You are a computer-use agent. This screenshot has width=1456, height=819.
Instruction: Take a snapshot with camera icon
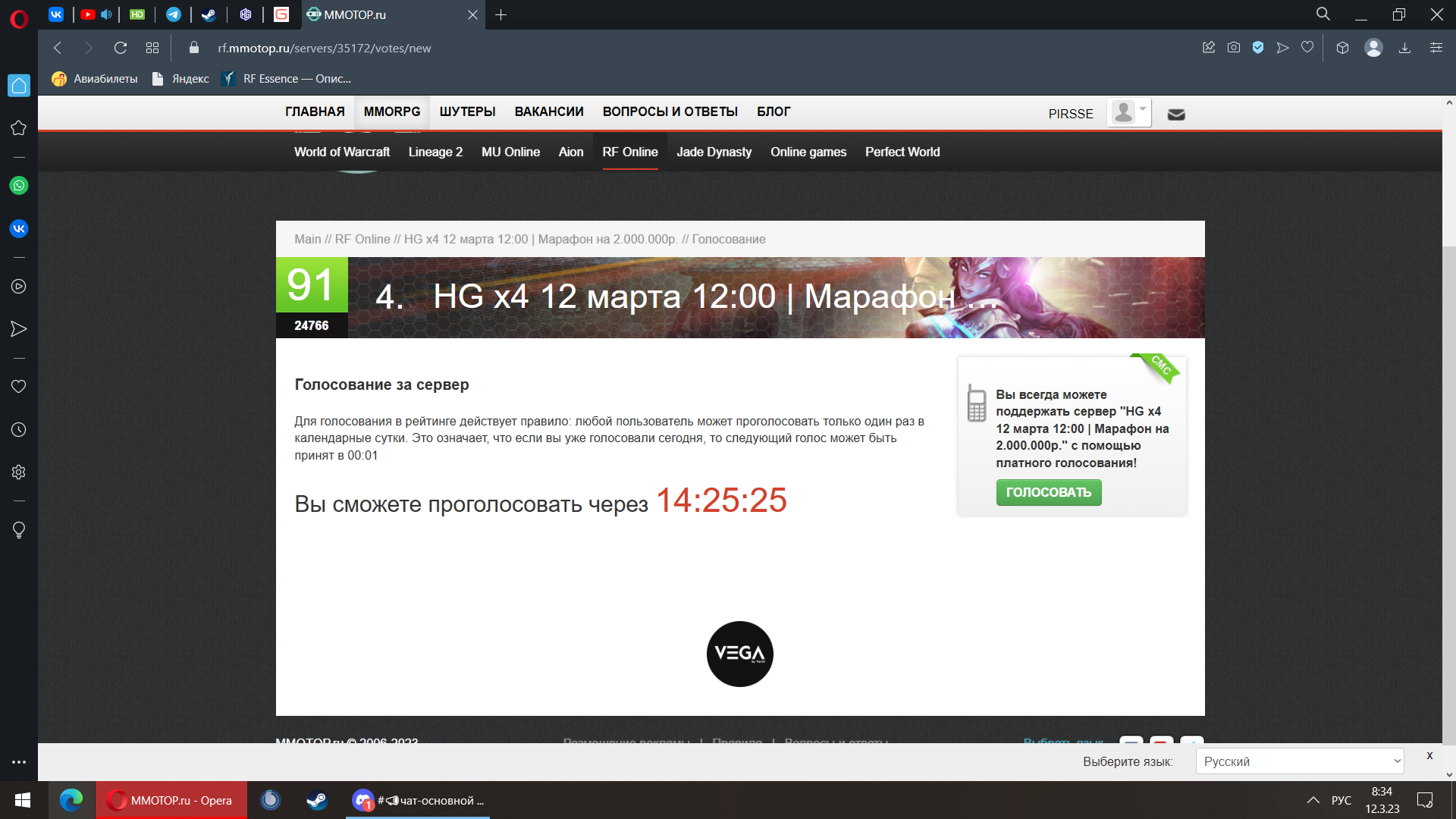[1234, 48]
